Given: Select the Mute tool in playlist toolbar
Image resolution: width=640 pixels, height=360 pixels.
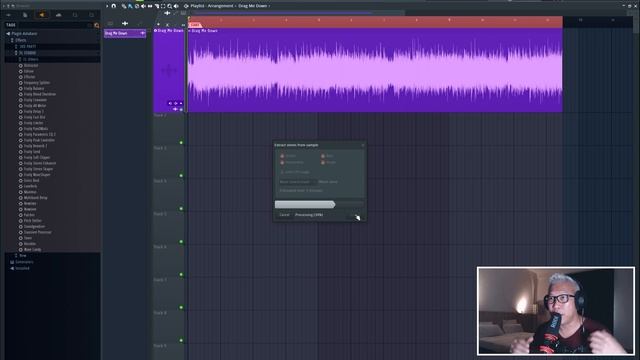Looking at the screenshot, I should coord(143,6).
